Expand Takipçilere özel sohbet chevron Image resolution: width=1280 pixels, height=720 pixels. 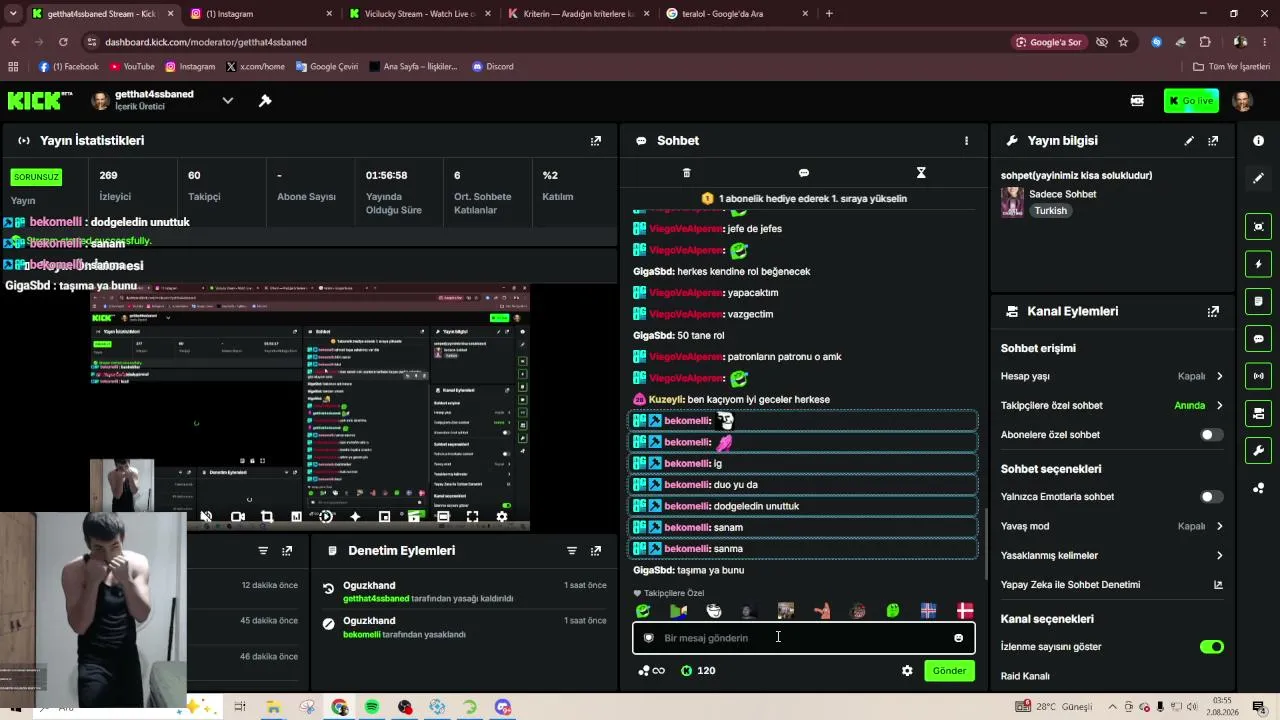pyautogui.click(x=1219, y=406)
